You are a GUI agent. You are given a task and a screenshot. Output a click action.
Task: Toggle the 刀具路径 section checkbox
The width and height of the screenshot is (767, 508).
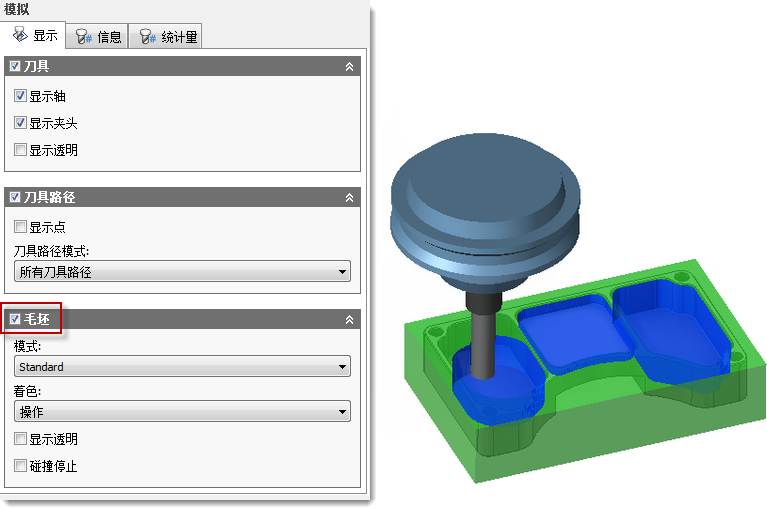[15, 197]
